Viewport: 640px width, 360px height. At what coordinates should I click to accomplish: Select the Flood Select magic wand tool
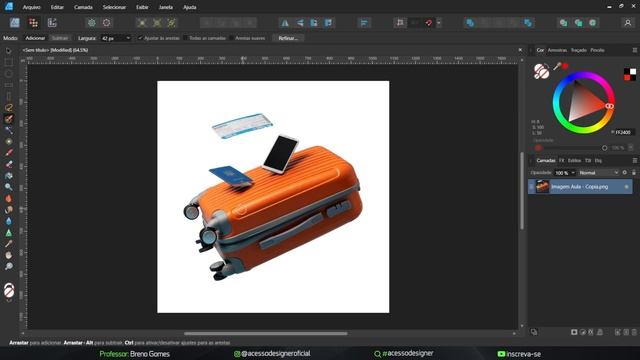pos(9,130)
